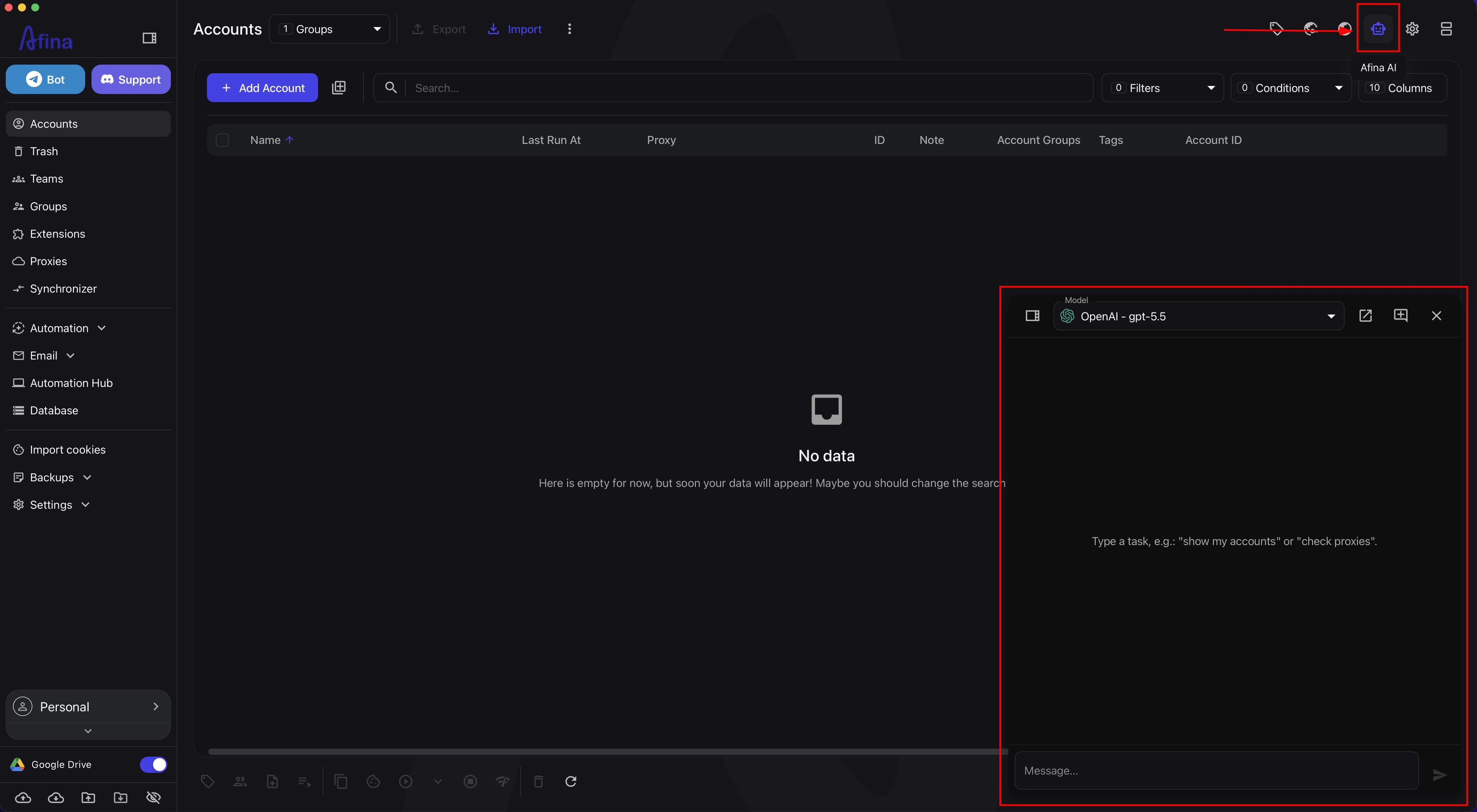Click the Afina logo

coord(46,38)
